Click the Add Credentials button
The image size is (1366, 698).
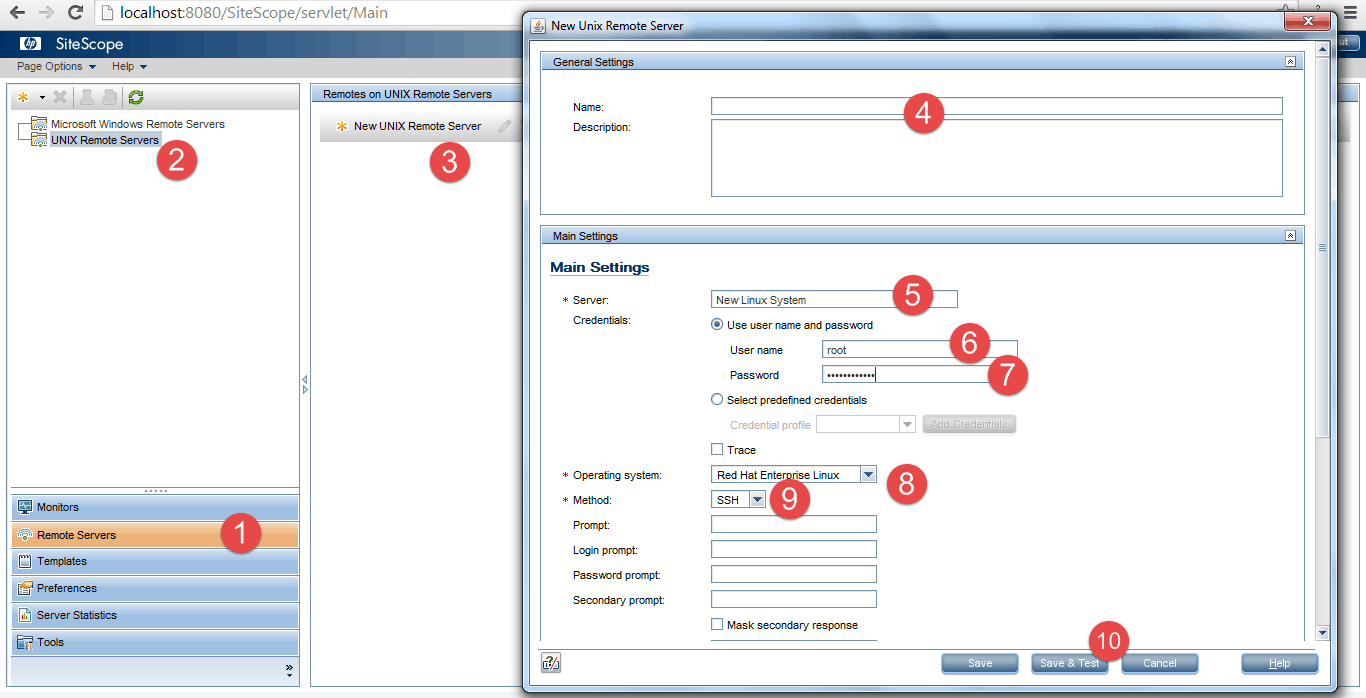tap(969, 425)
